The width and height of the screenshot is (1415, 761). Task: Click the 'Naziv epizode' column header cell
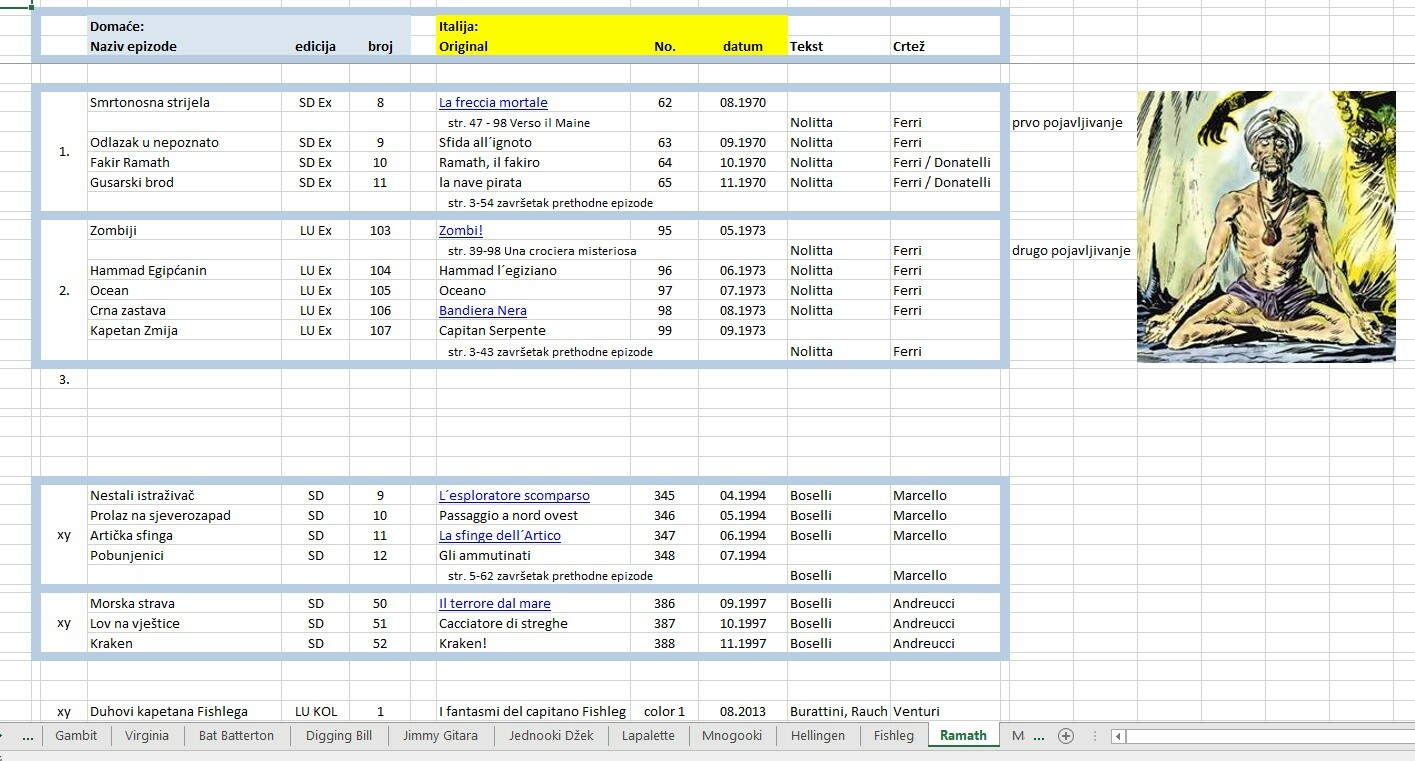pyautogui.click(x=184, y=46)
